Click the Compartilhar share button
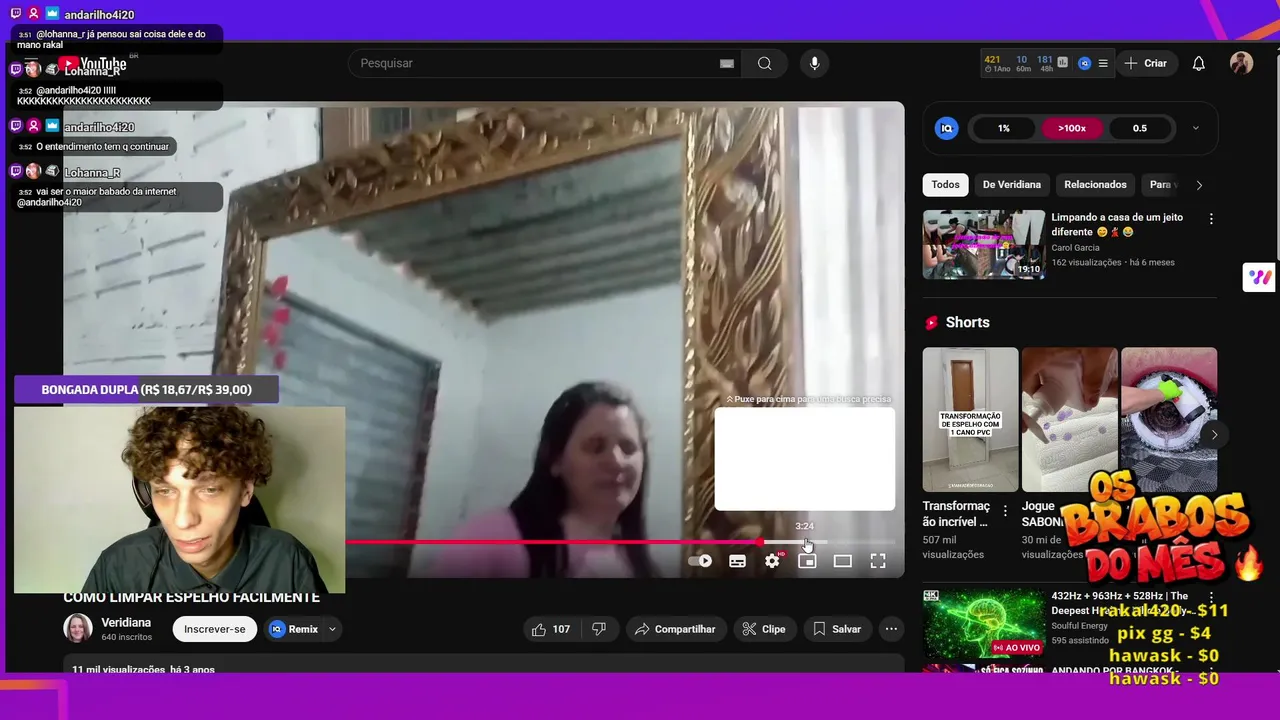This screenshot has width=1280, height=720. pos(675,629)
